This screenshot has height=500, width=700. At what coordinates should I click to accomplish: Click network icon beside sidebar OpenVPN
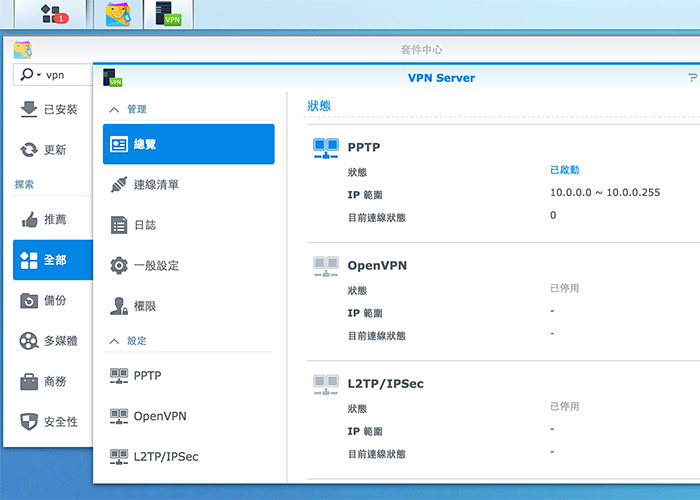(119, 416)
